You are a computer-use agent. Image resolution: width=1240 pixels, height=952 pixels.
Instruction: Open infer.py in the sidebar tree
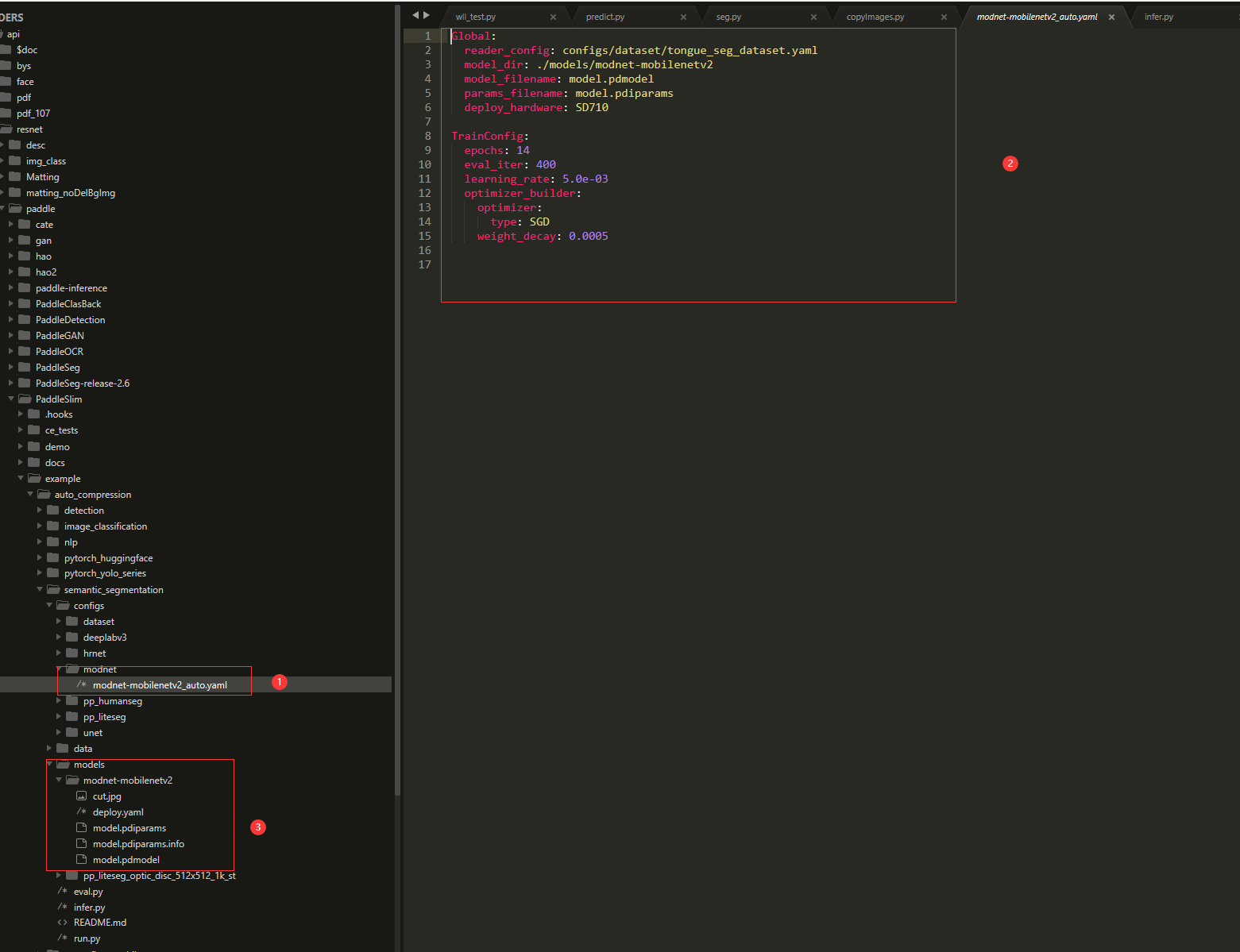[90, 908]
